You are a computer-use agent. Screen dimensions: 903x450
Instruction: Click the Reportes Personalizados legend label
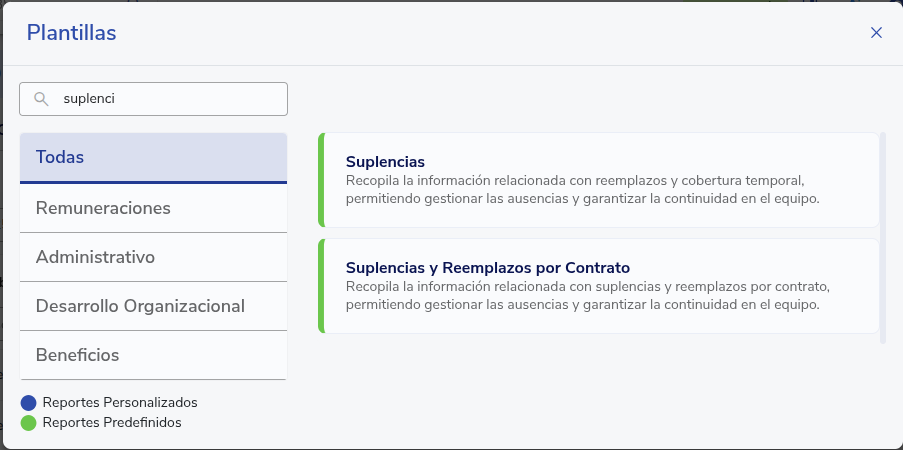(x=120, y=403)
